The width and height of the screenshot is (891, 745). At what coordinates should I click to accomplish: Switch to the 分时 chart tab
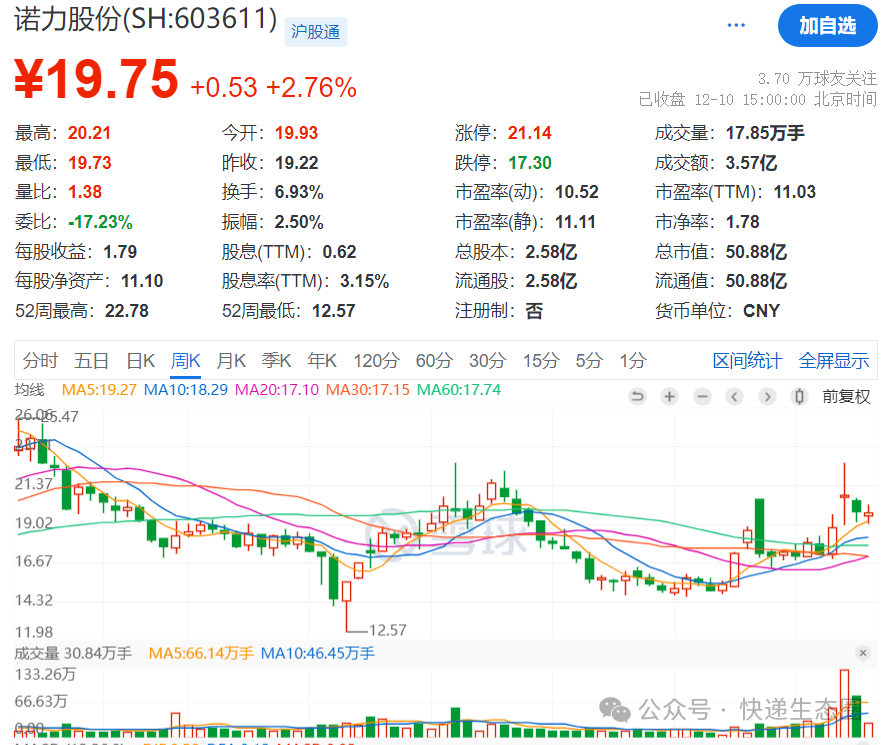click(40, 360)
